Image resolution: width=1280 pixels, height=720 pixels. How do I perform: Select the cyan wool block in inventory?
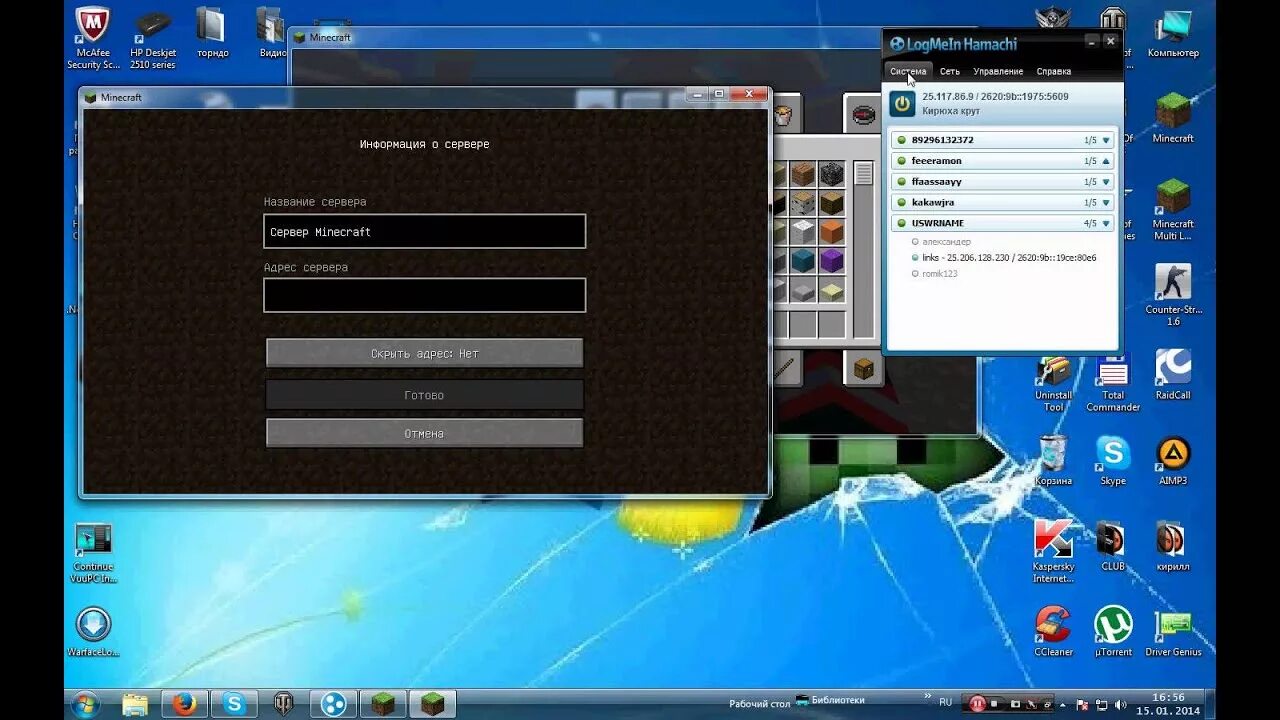point(803,262)
